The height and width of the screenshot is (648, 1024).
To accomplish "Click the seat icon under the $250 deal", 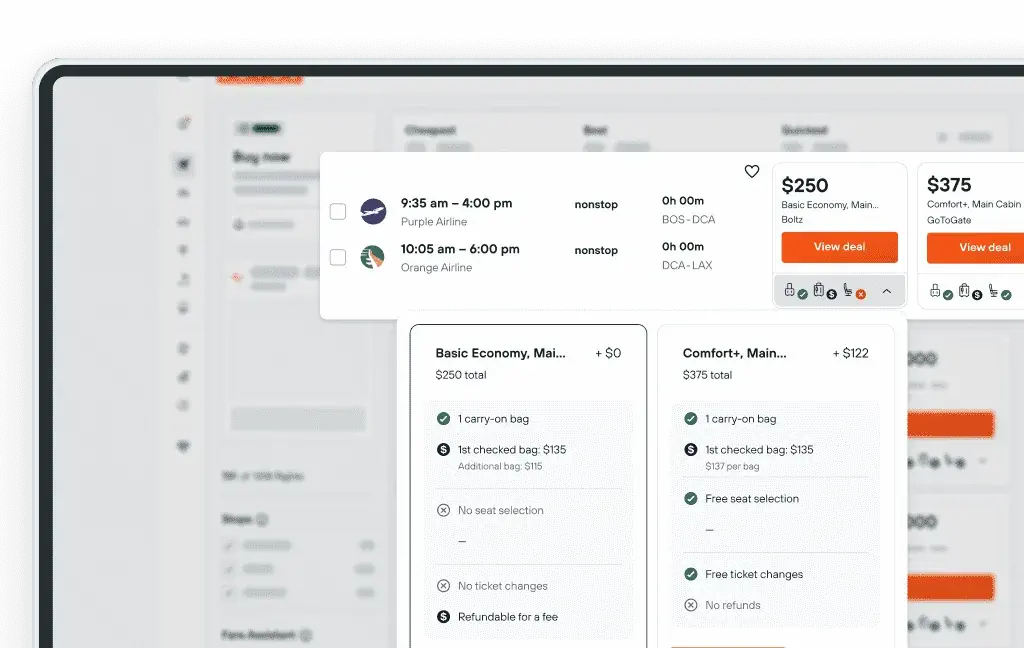I will (x=848, y=289).
